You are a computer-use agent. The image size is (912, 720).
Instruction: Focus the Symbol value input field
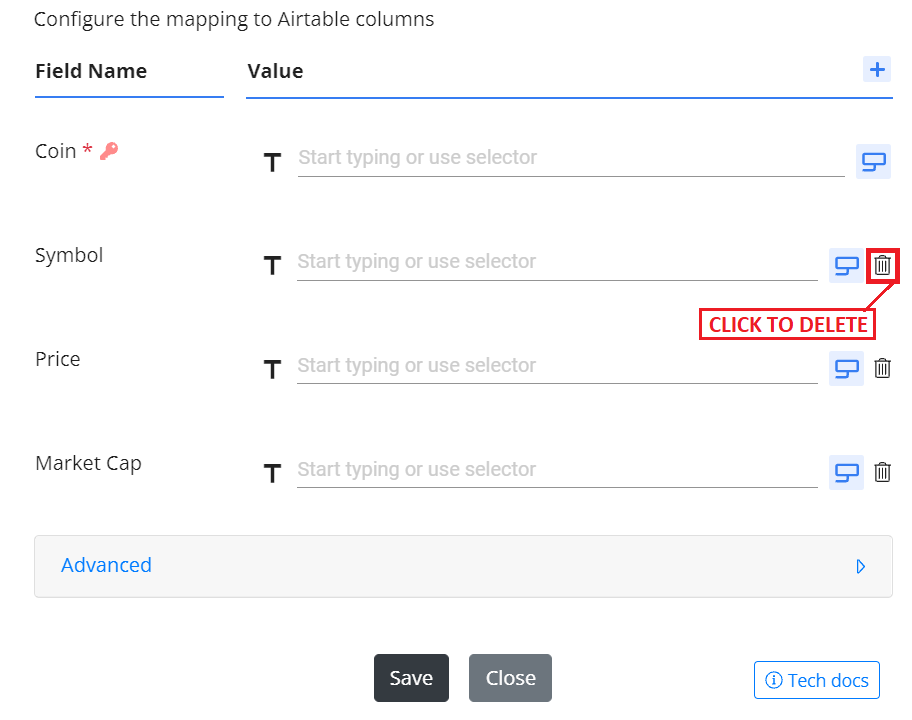pos(557,263)
